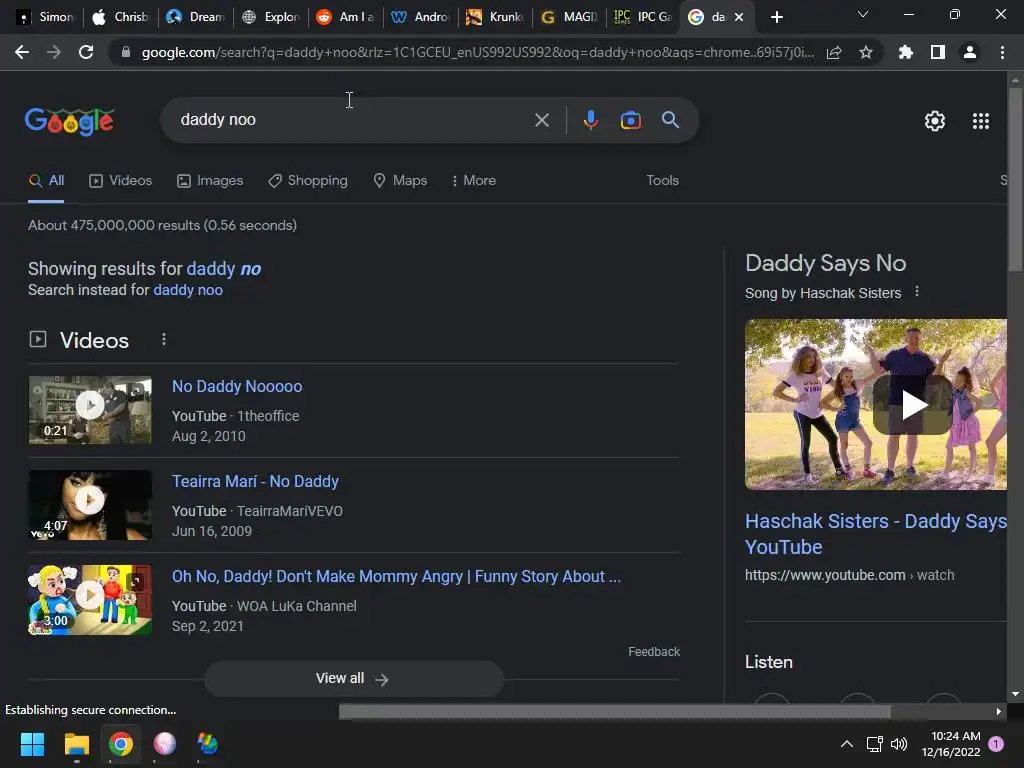The width and height of the screenshot is (1024, 768).
Task: Click the vertical scrollbar down arrow
Action: (1015, 694)
